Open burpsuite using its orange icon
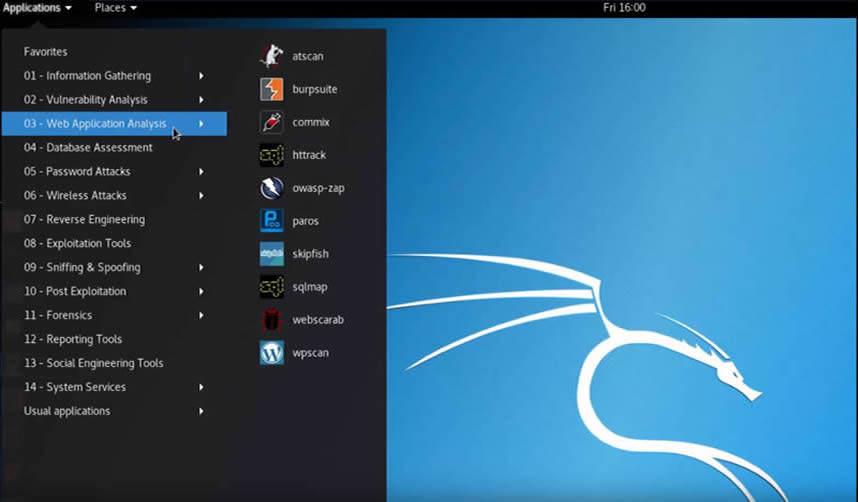 pyautogui.click(x=271, y=89)
